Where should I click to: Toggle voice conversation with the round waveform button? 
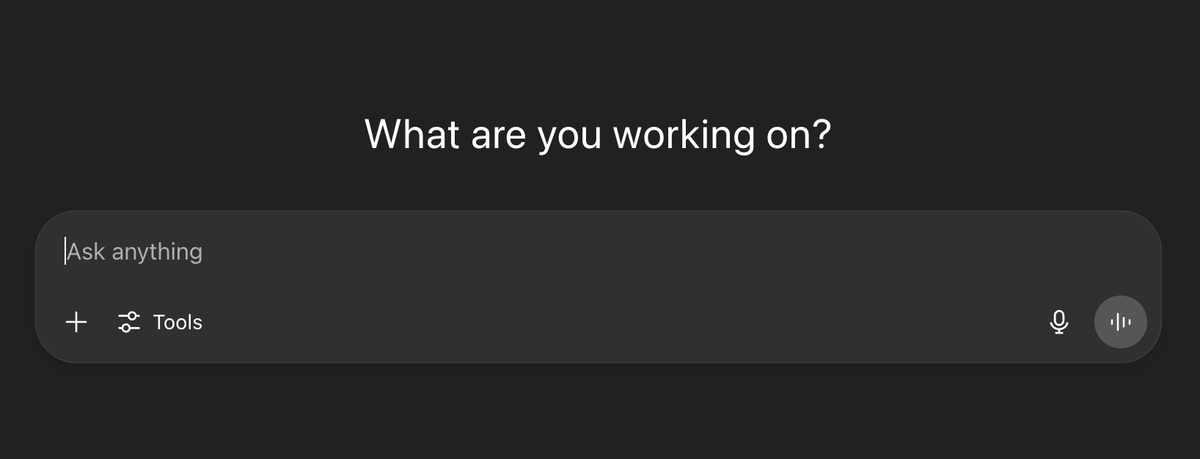(x=1120, y=322)
